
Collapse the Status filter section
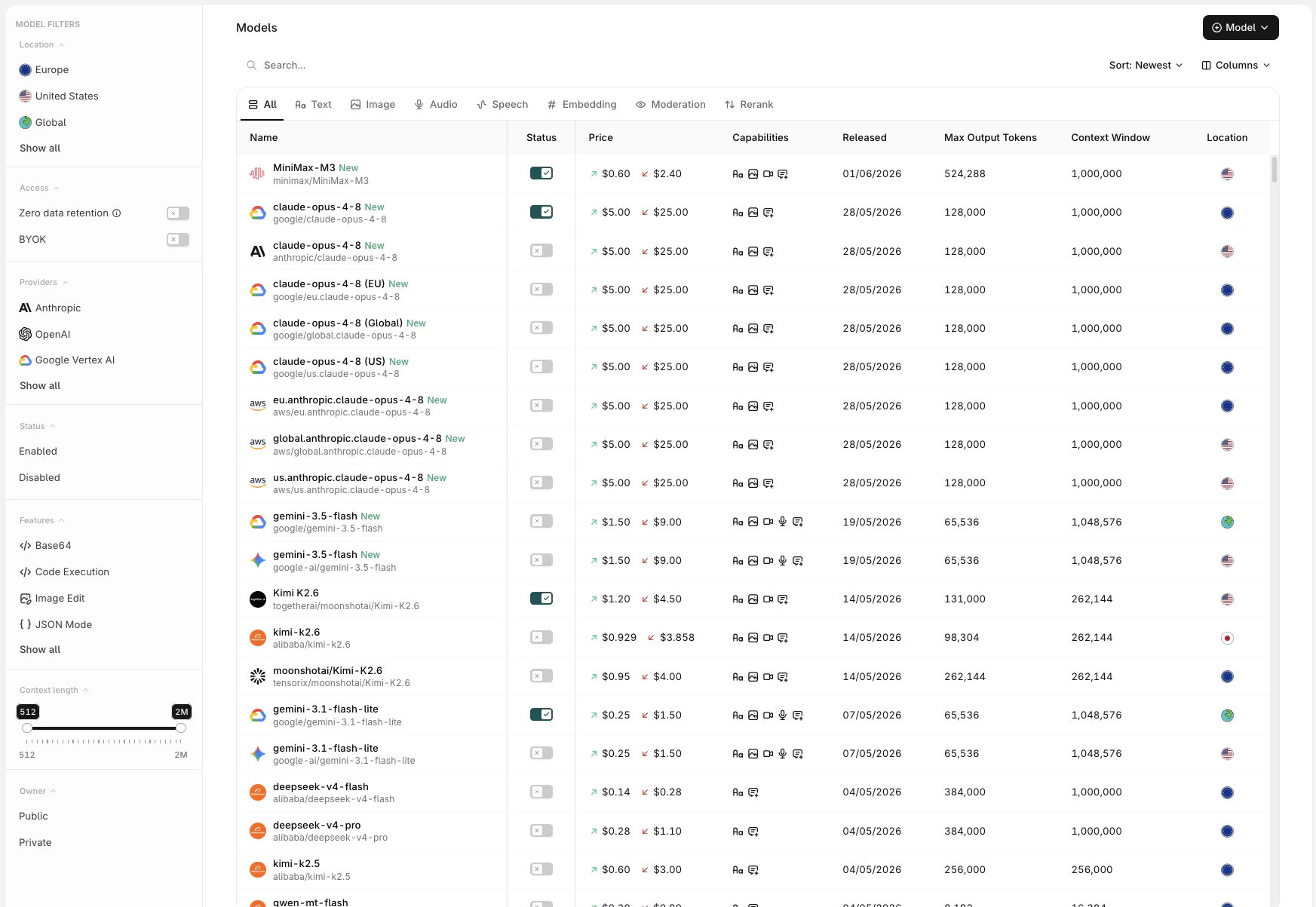[38, 427]
